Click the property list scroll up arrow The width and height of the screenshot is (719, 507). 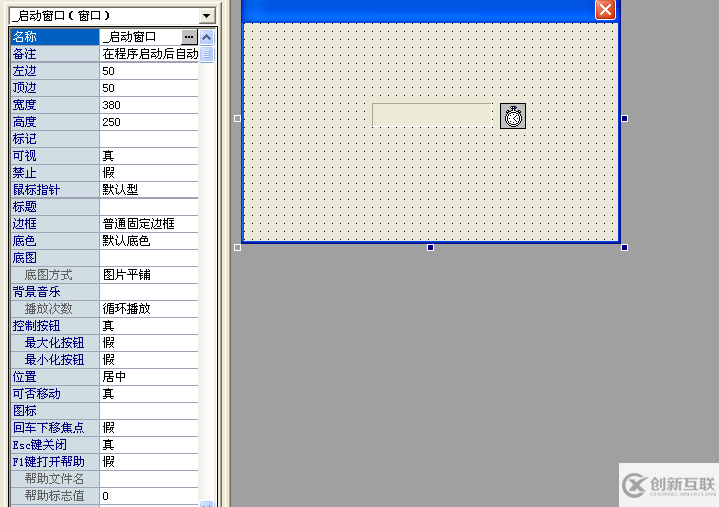[207, 37]
